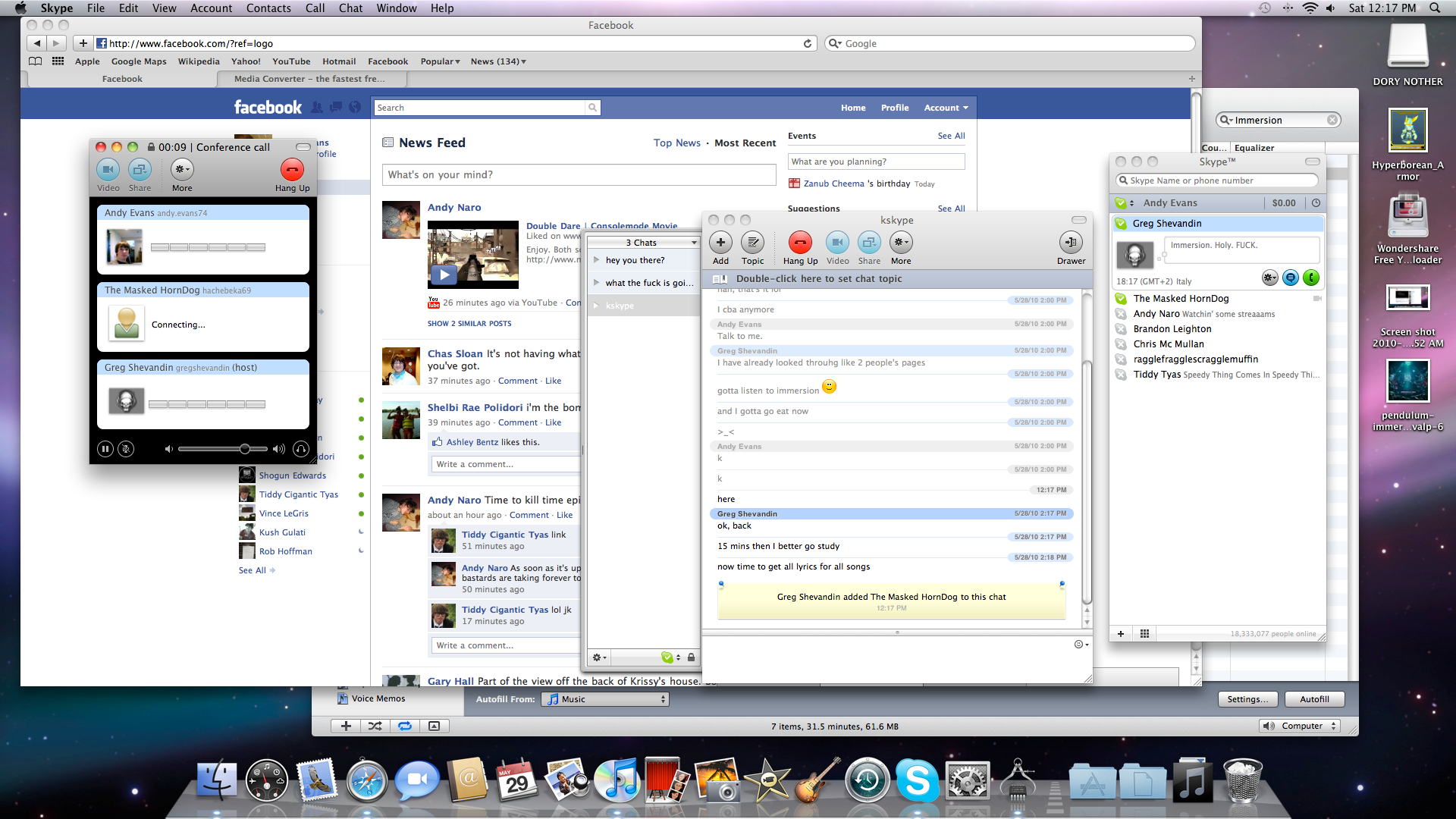The width and height of the screenshot is (1456, 819).
Task: Hang up the Conference call
Action: click(x=292, y=170)
